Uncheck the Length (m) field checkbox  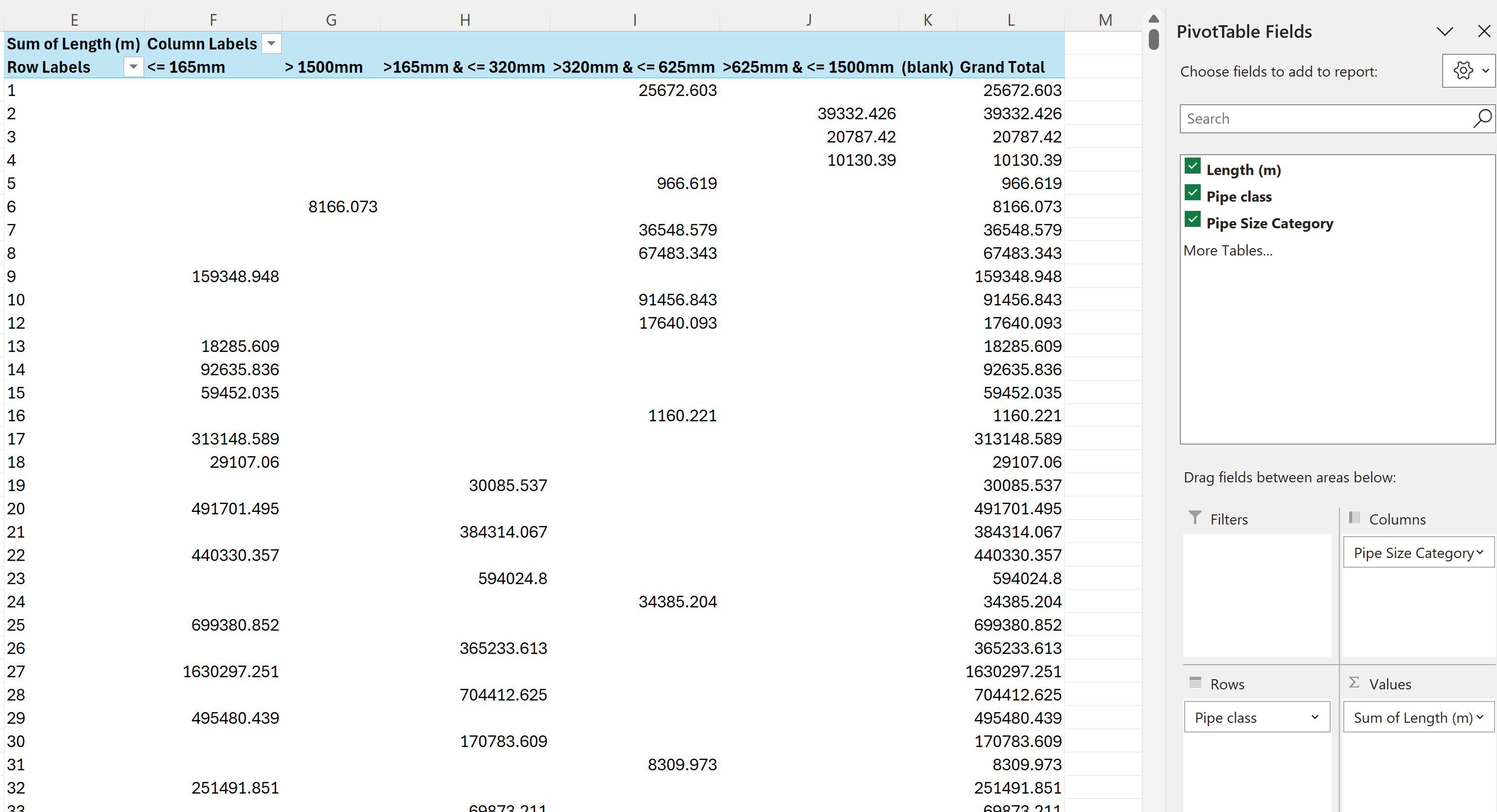click(x=1192, y=167)
